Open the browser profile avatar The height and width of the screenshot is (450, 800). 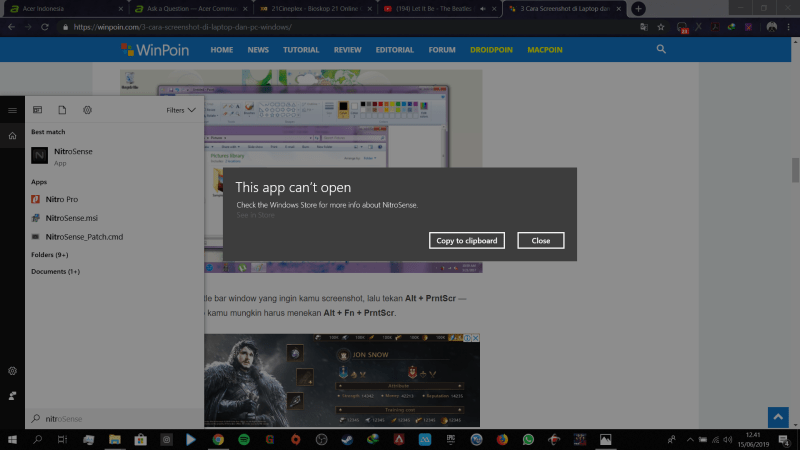coord(771,27)
